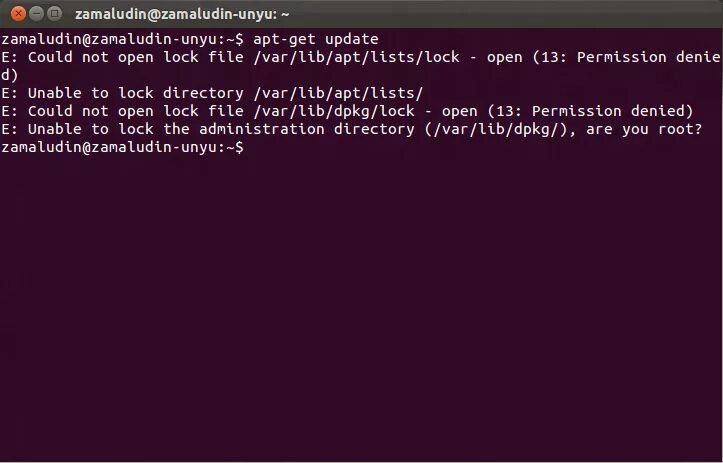This screenshot has height=463, width=723.
Task: Close the terminal window with the orange button
Action: pyautogui.click(x=18, y=14)
